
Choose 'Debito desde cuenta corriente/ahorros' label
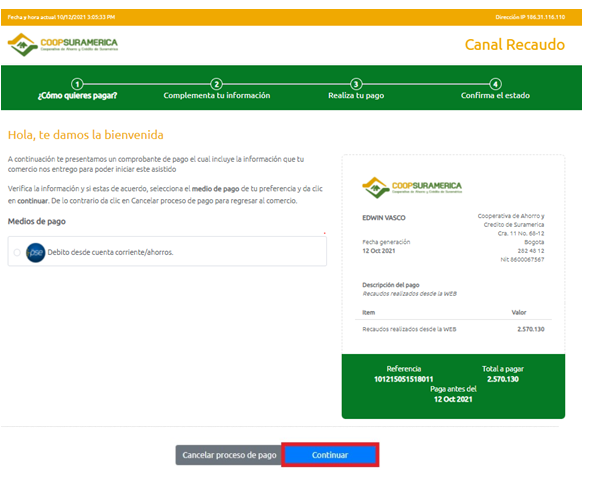pos(110,252)
